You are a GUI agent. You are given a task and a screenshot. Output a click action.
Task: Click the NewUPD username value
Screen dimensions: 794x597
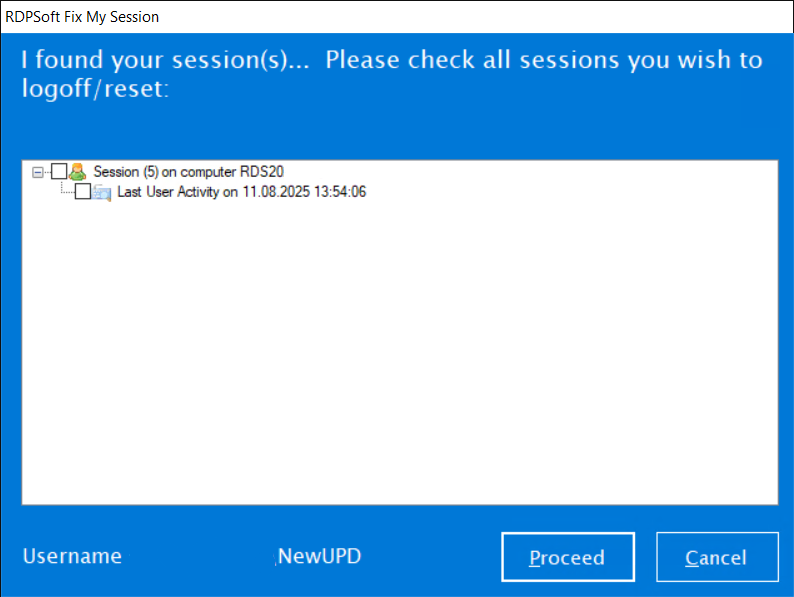(x=319, y=557)
